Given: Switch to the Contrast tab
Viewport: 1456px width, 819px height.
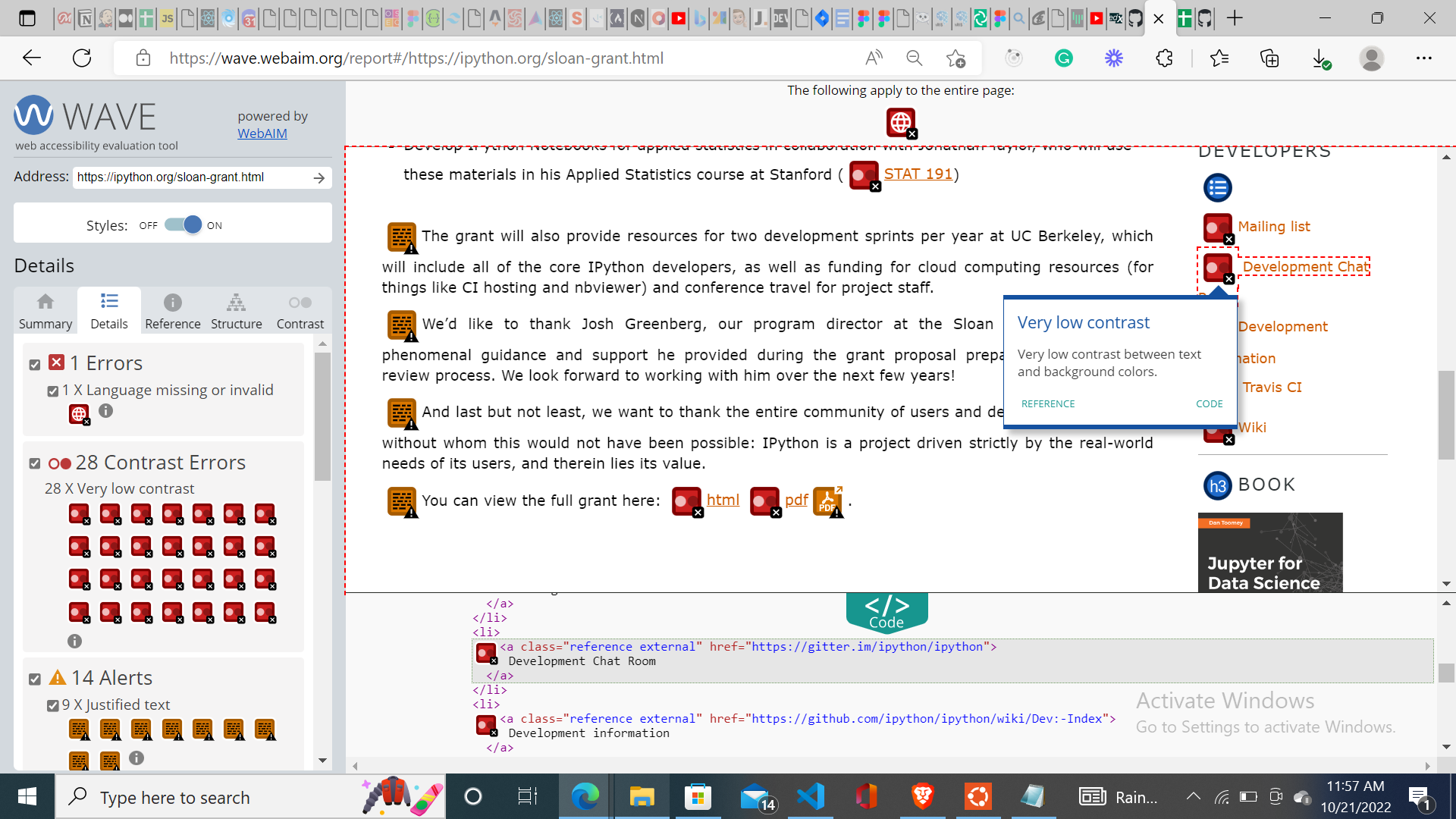Looking at the screenshot, I should pyautogui.click(x=300, y=311).
